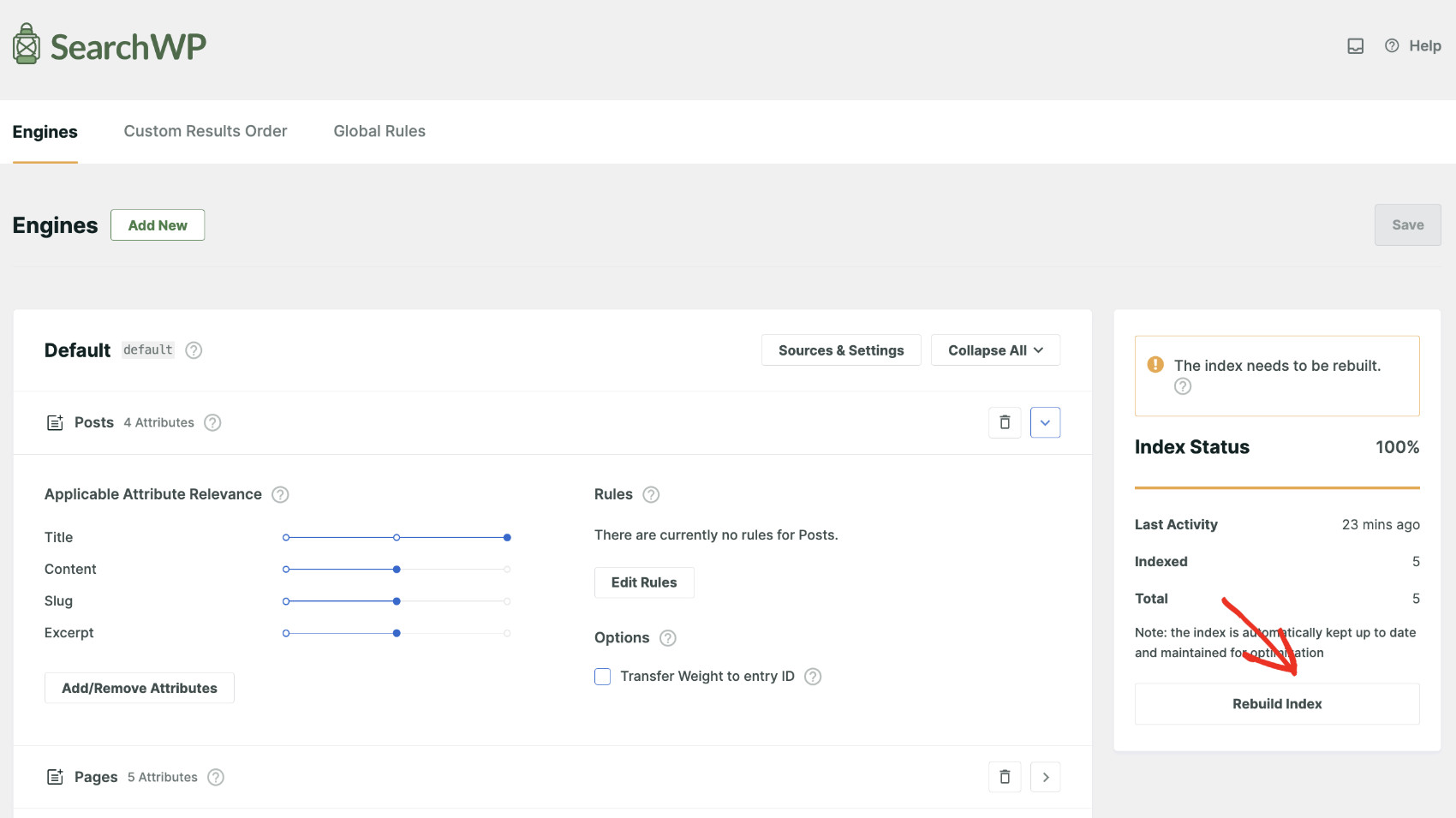Open the Help link in header

click(1413, 46)
